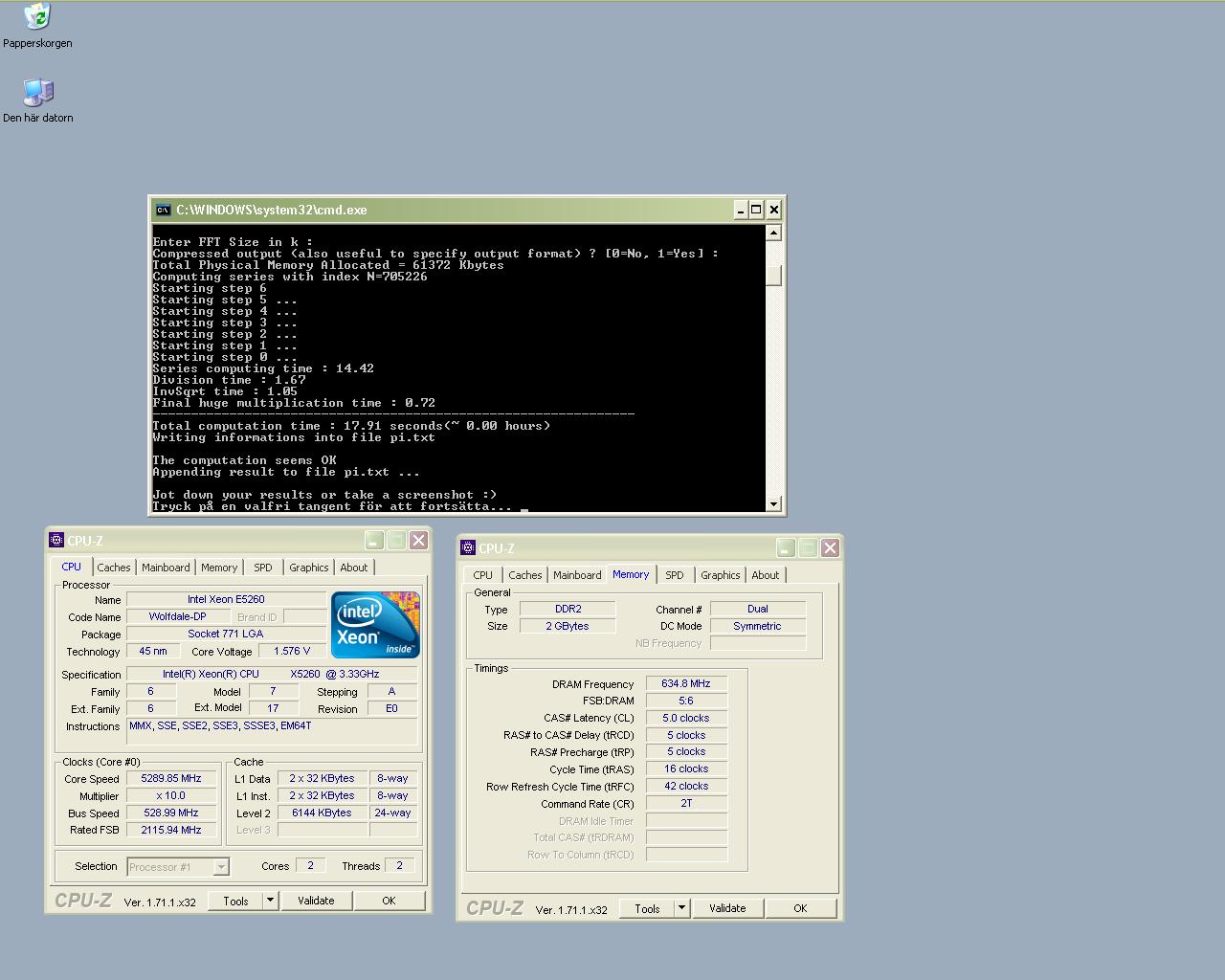Click the memory Type value DDR2
Viewport: 1225px width, 980px height.
[568, 610]
